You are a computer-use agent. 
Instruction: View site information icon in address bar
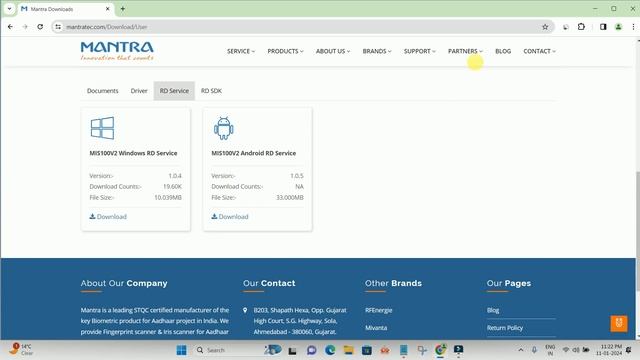click(58, 27)
